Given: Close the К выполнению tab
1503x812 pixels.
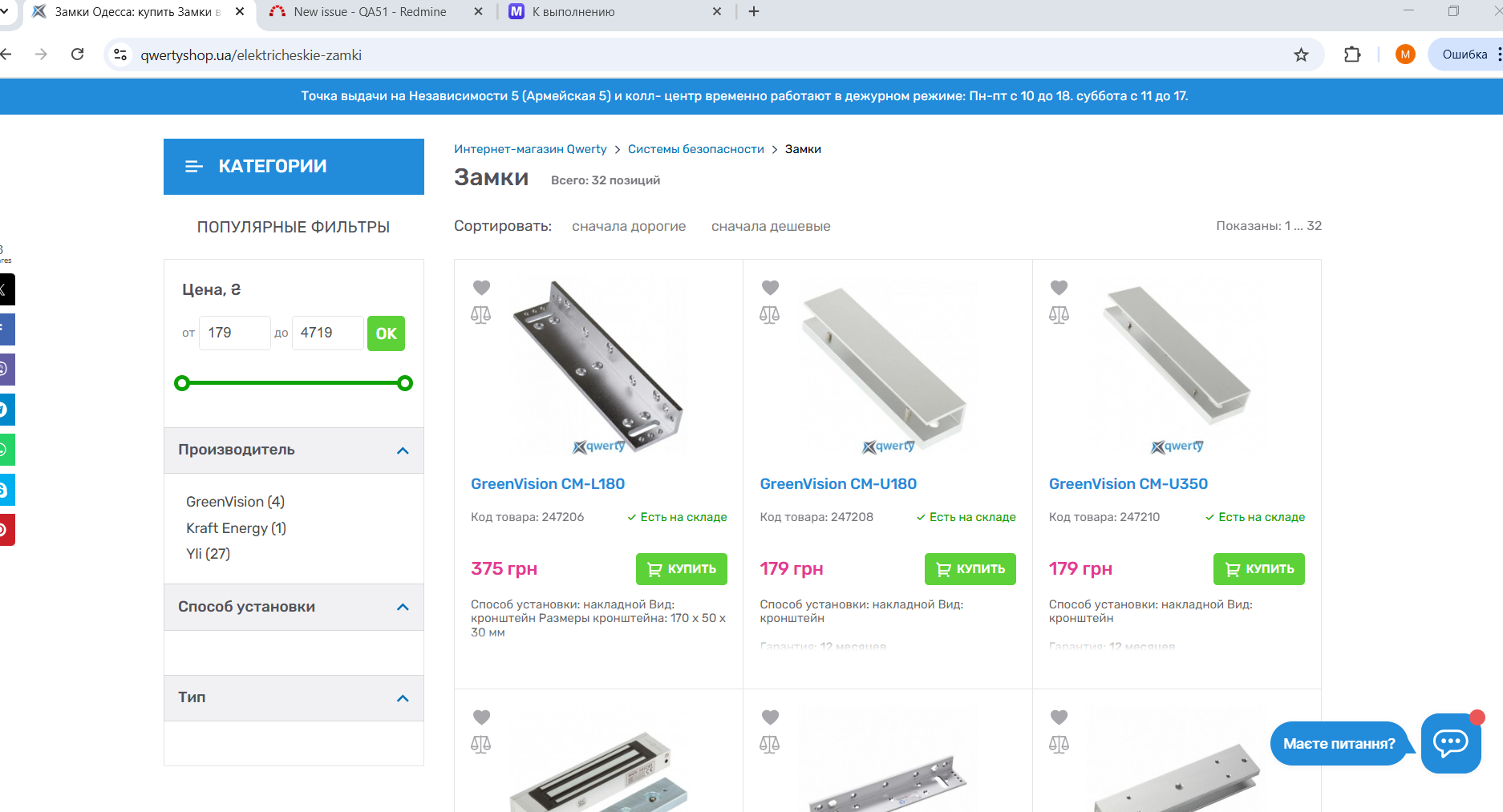Looking at the screenshot, I should coord(717,12).
